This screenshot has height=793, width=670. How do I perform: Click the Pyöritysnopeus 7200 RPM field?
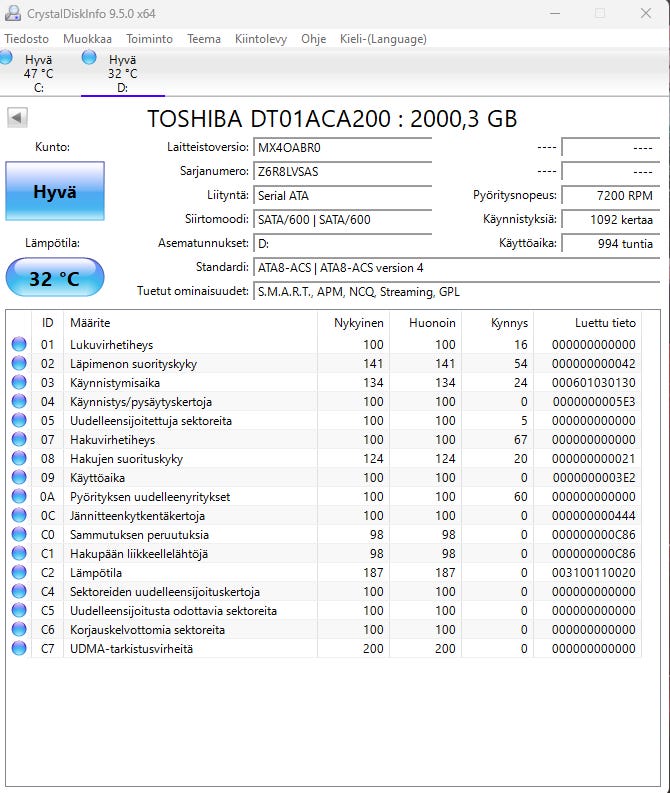[x=609, y=195]
